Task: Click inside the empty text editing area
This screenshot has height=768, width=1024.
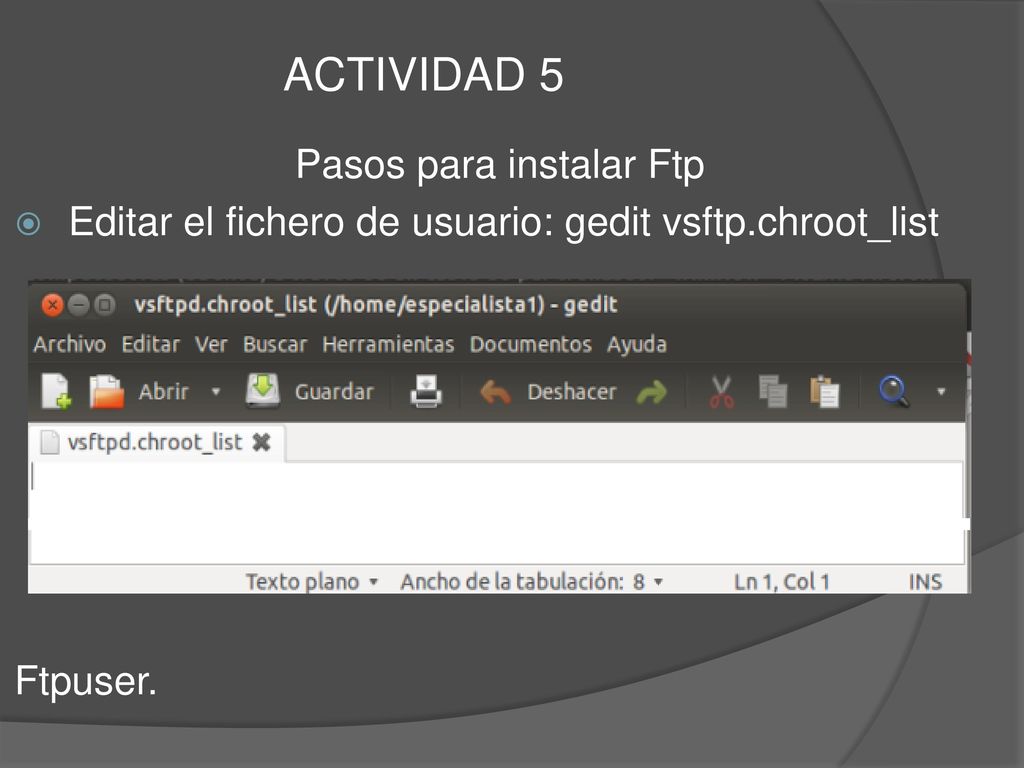Action: coord(496,513)
